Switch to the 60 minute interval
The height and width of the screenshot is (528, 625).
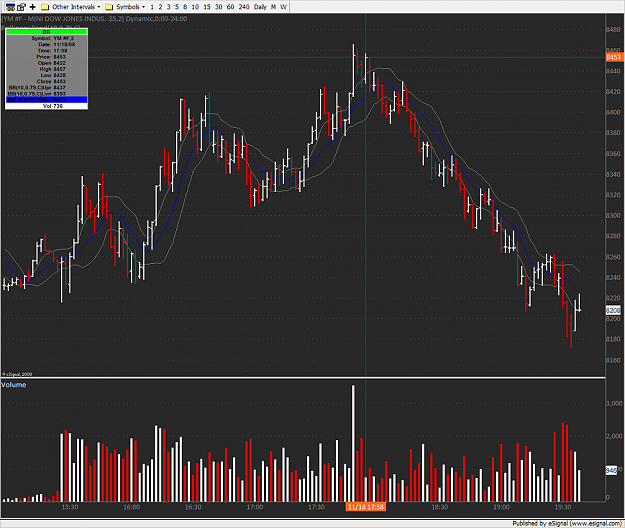(x=230, y=7)
